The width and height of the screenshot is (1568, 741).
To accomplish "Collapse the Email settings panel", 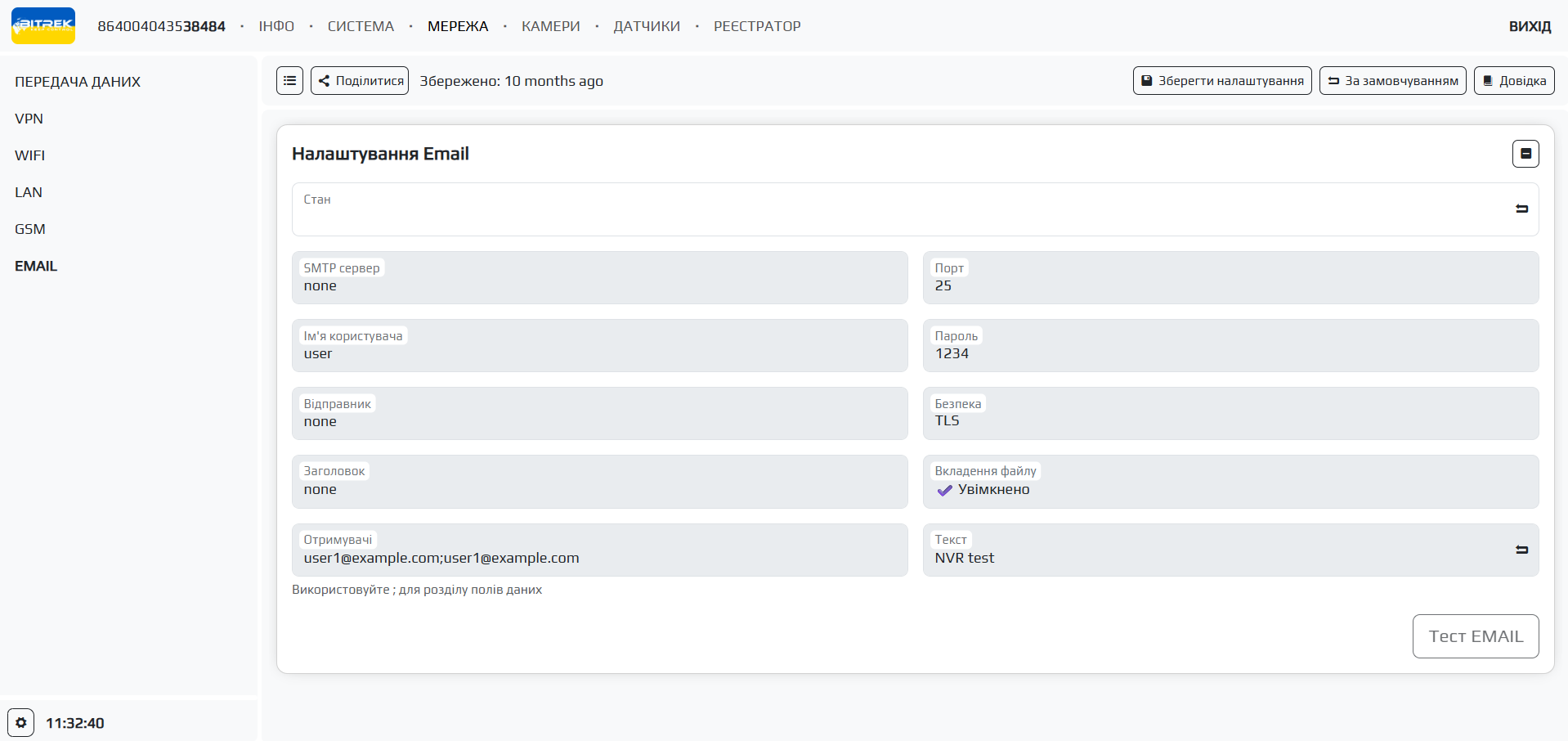I will pyautogui.click(x=1525, y=154).
